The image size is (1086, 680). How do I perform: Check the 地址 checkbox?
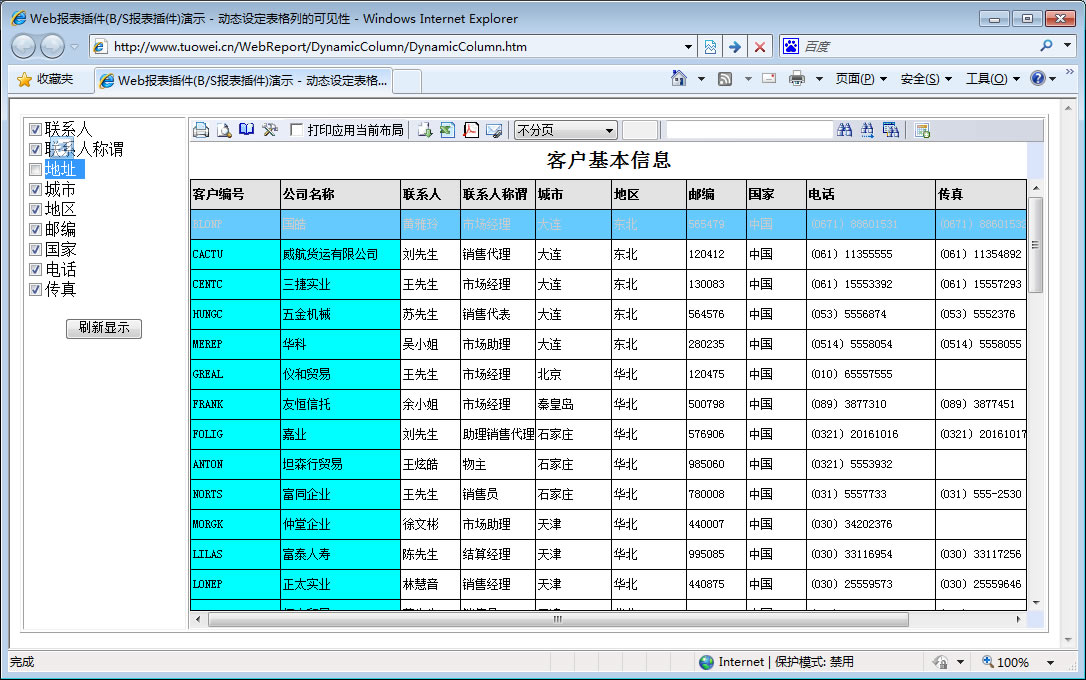click(36, 170)
